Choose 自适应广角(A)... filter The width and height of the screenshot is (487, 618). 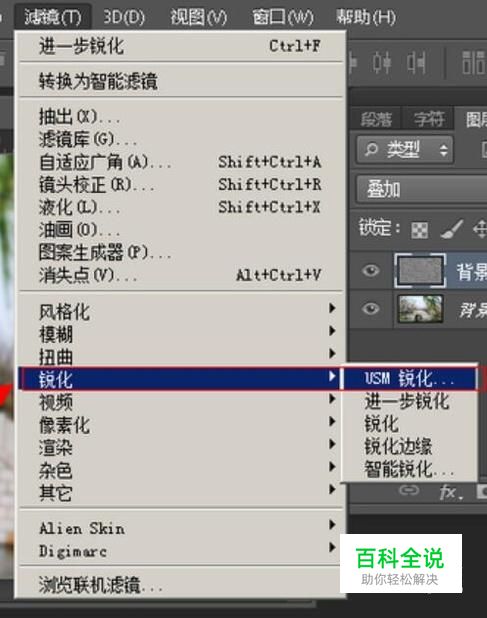click(181, 162)
